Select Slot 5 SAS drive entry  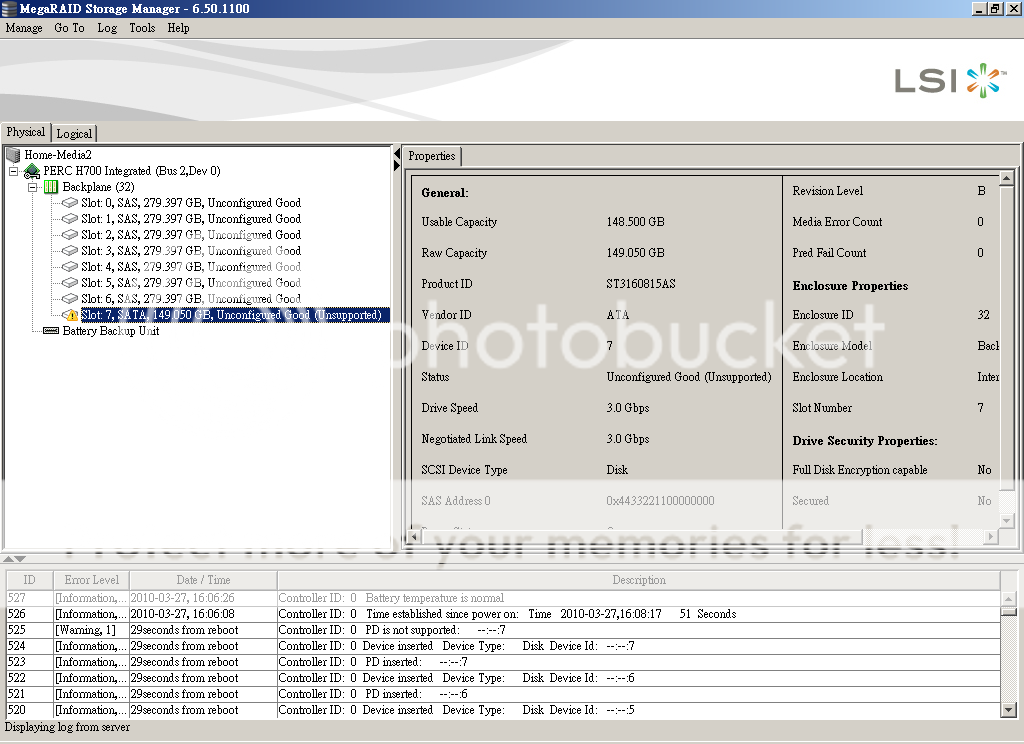(190, 283)
